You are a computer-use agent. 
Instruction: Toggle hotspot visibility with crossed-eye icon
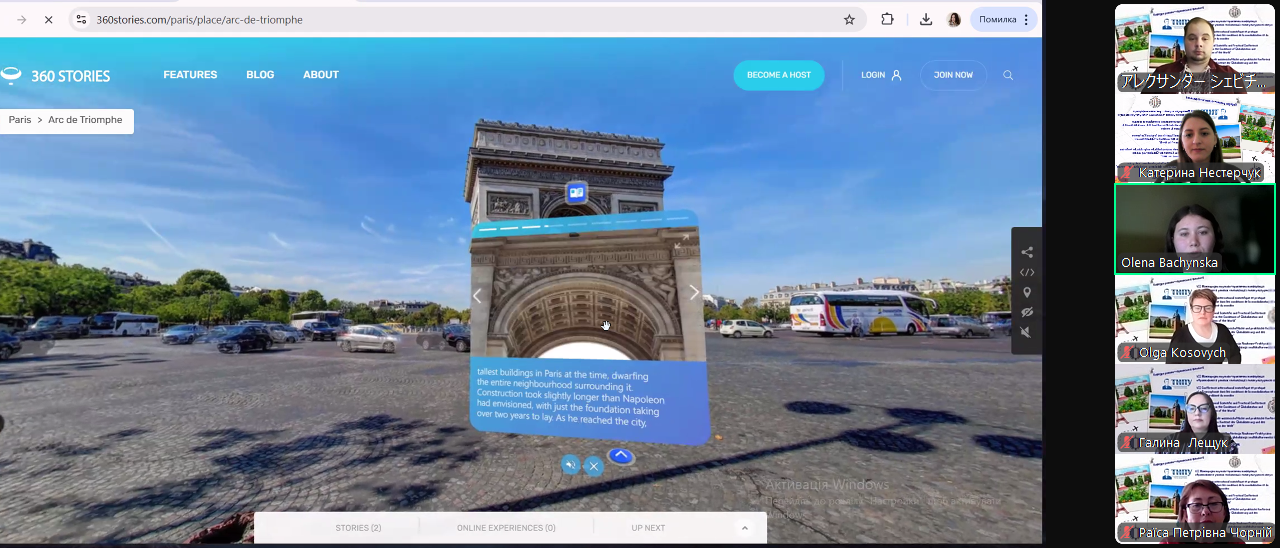[x=1027, y=312]
